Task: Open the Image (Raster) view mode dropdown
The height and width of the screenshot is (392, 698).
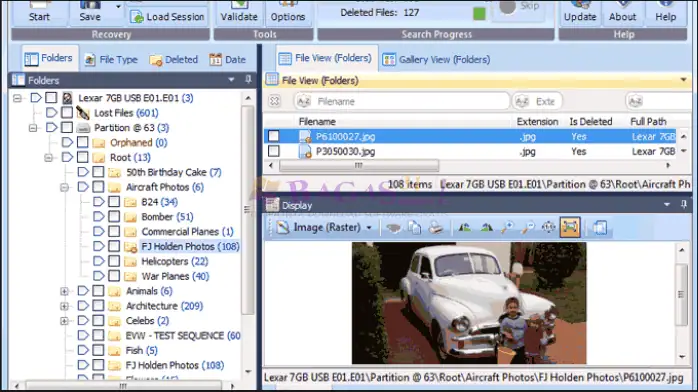Action: (369, 228)
